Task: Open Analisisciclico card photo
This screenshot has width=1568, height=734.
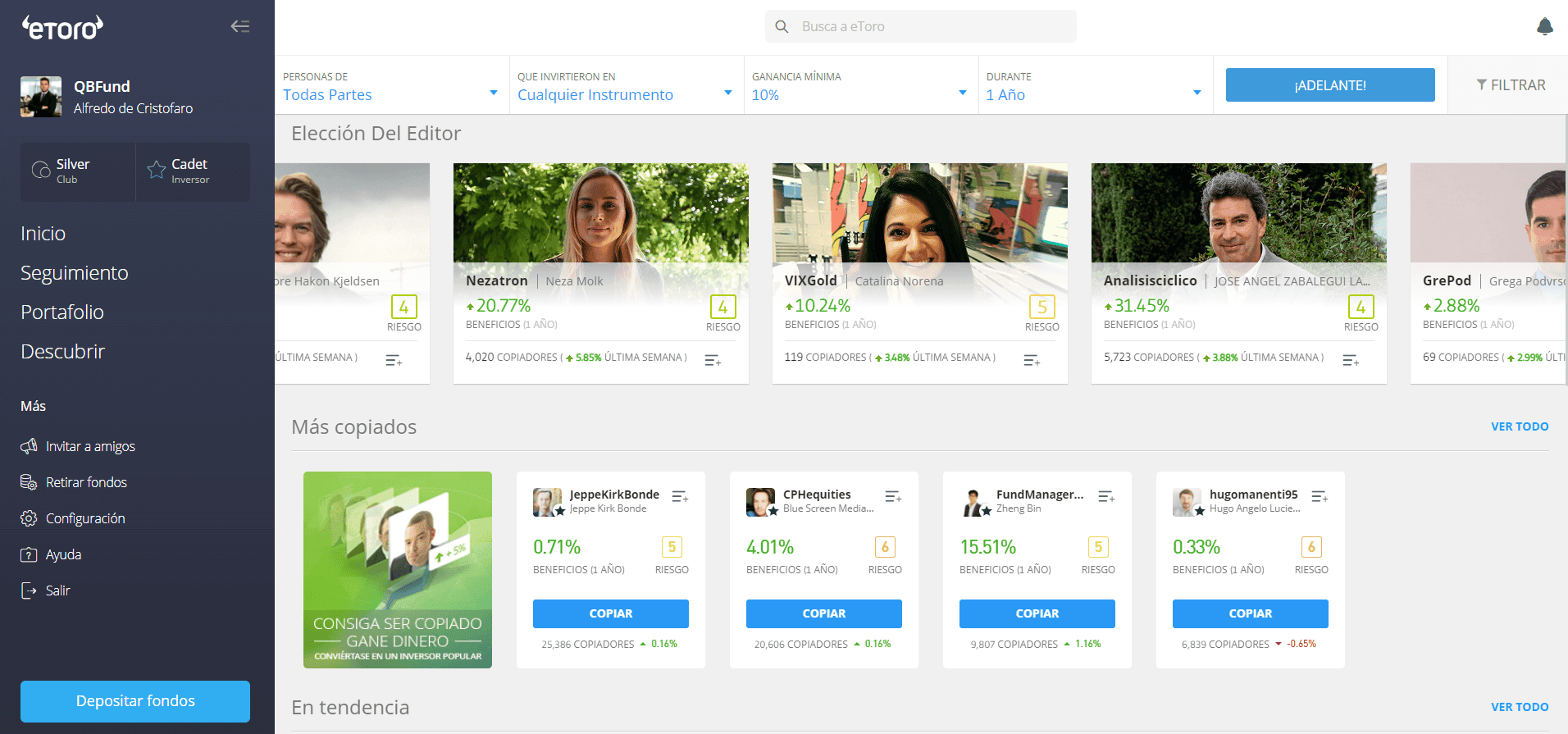Action: [x=1239, y=213]
